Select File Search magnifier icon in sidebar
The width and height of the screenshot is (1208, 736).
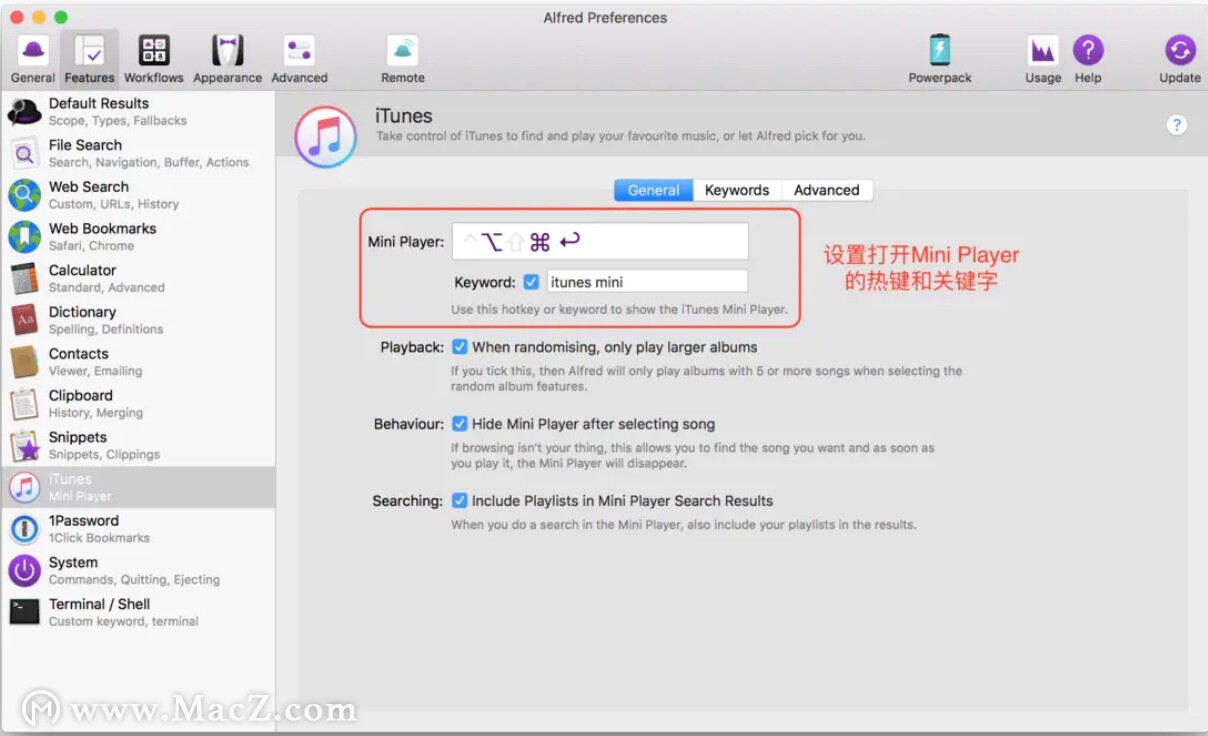(25, 153)
